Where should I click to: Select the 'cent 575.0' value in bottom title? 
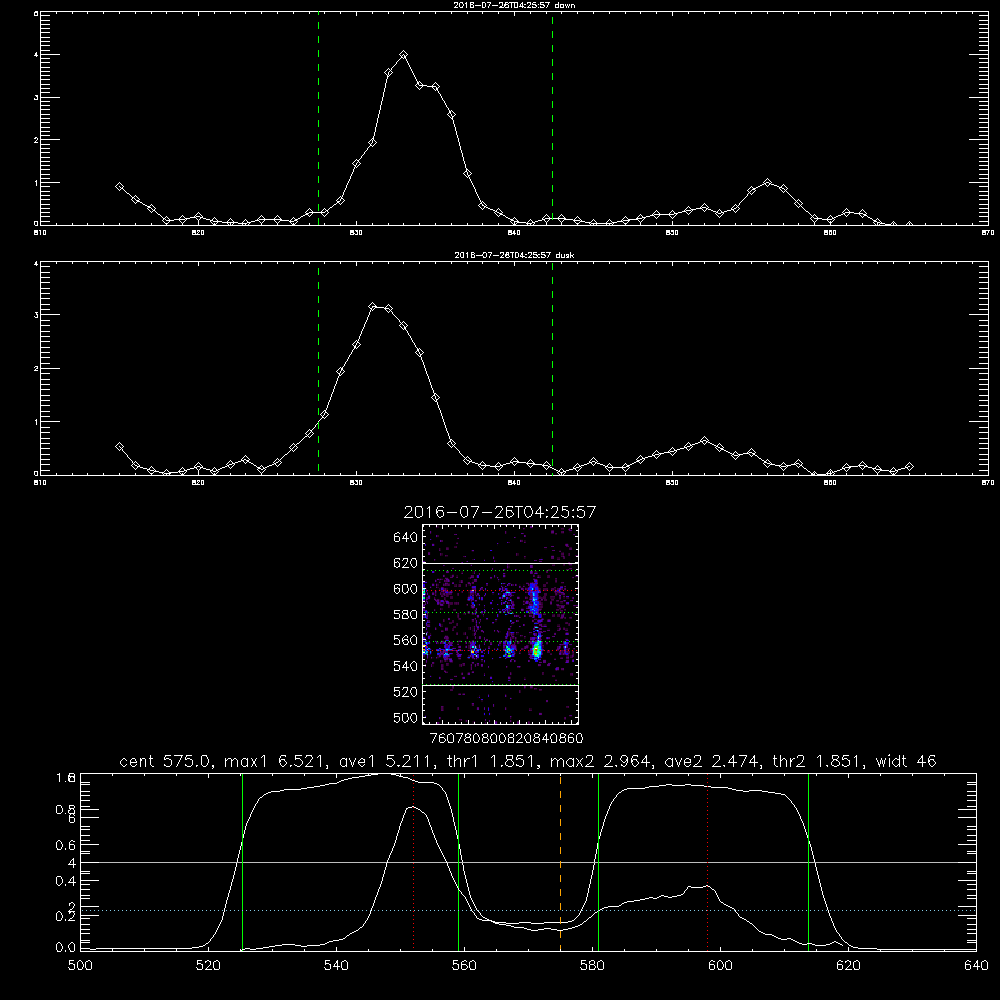click(166, 761)
